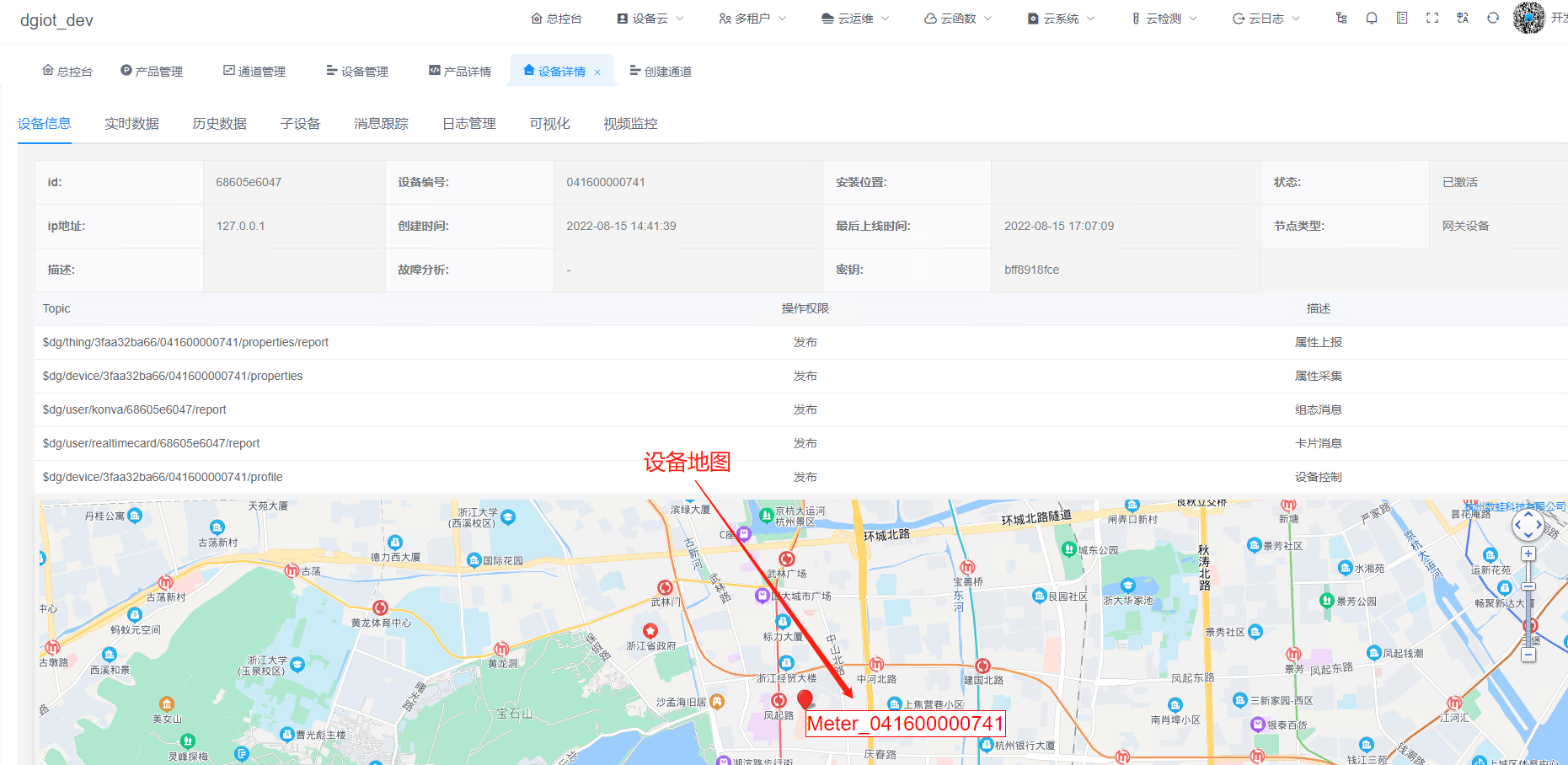Click the map compass pan control
This screenshot has height=765, width=1568.
click(x=1528, y=525)
